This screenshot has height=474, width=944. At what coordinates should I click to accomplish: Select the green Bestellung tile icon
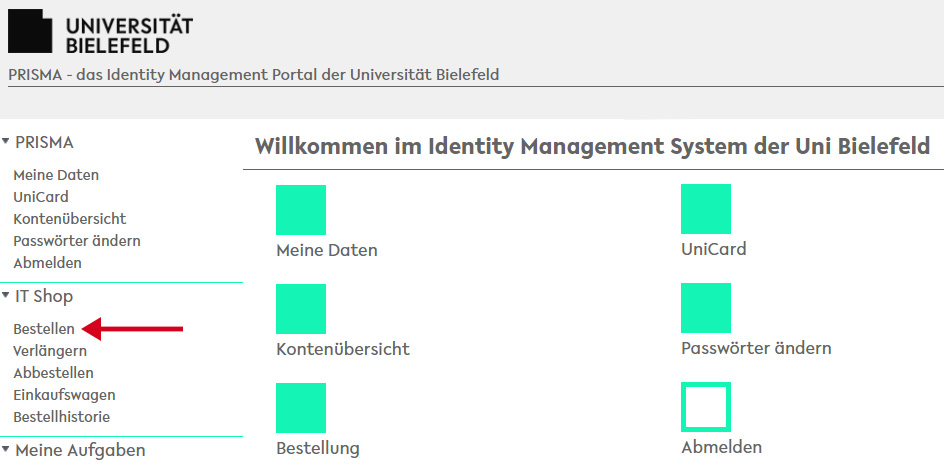pyautogui.click(x=300, y=408)
